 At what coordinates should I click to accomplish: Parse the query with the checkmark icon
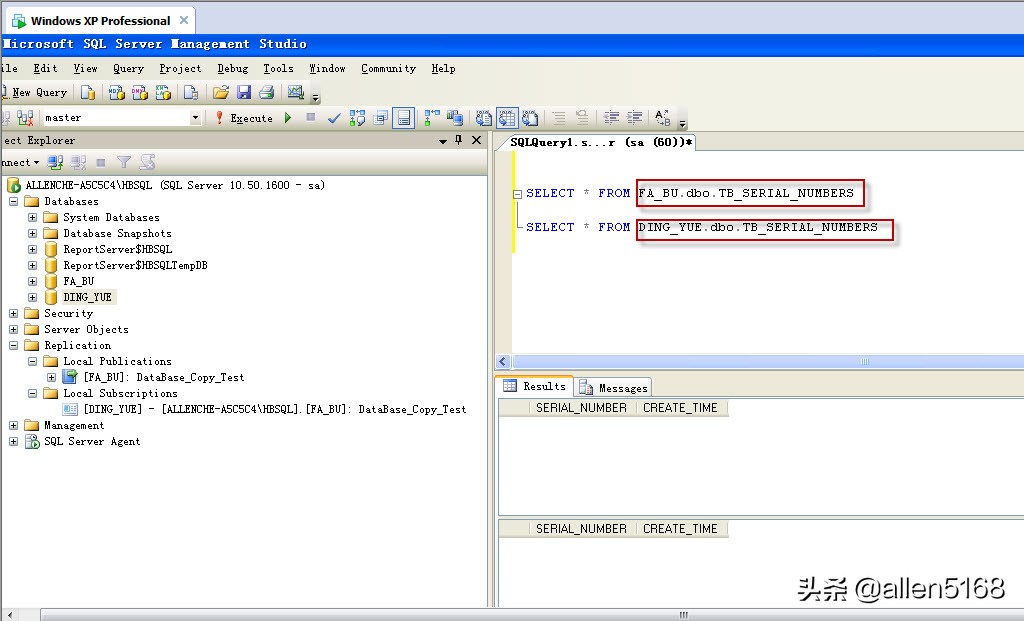pos(334,117)
